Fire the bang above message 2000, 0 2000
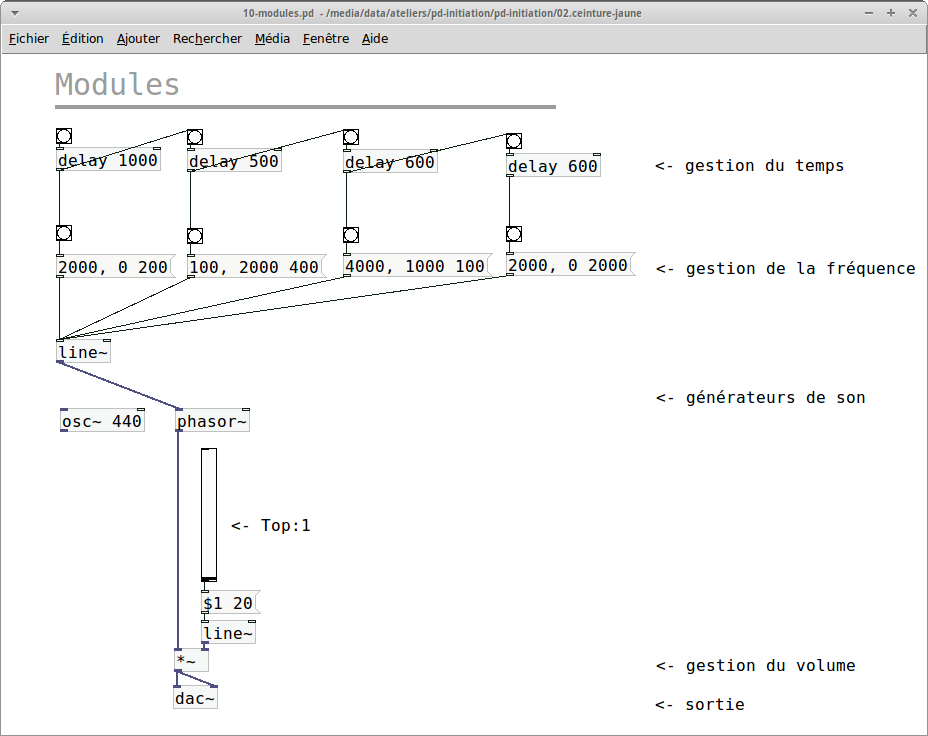Image resolution: width=928 pixels, height=736 pixels. [514, 234]
